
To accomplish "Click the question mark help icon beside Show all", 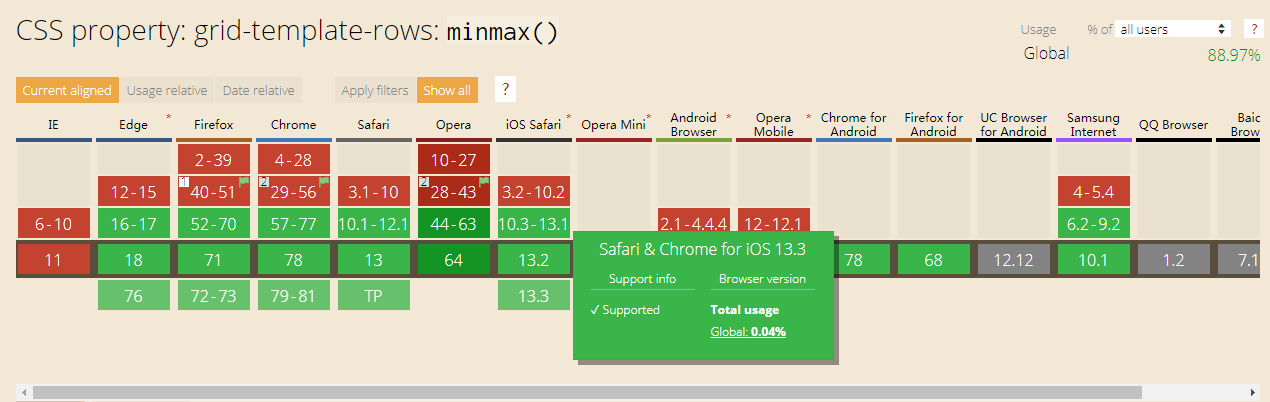I will [505, 89].
